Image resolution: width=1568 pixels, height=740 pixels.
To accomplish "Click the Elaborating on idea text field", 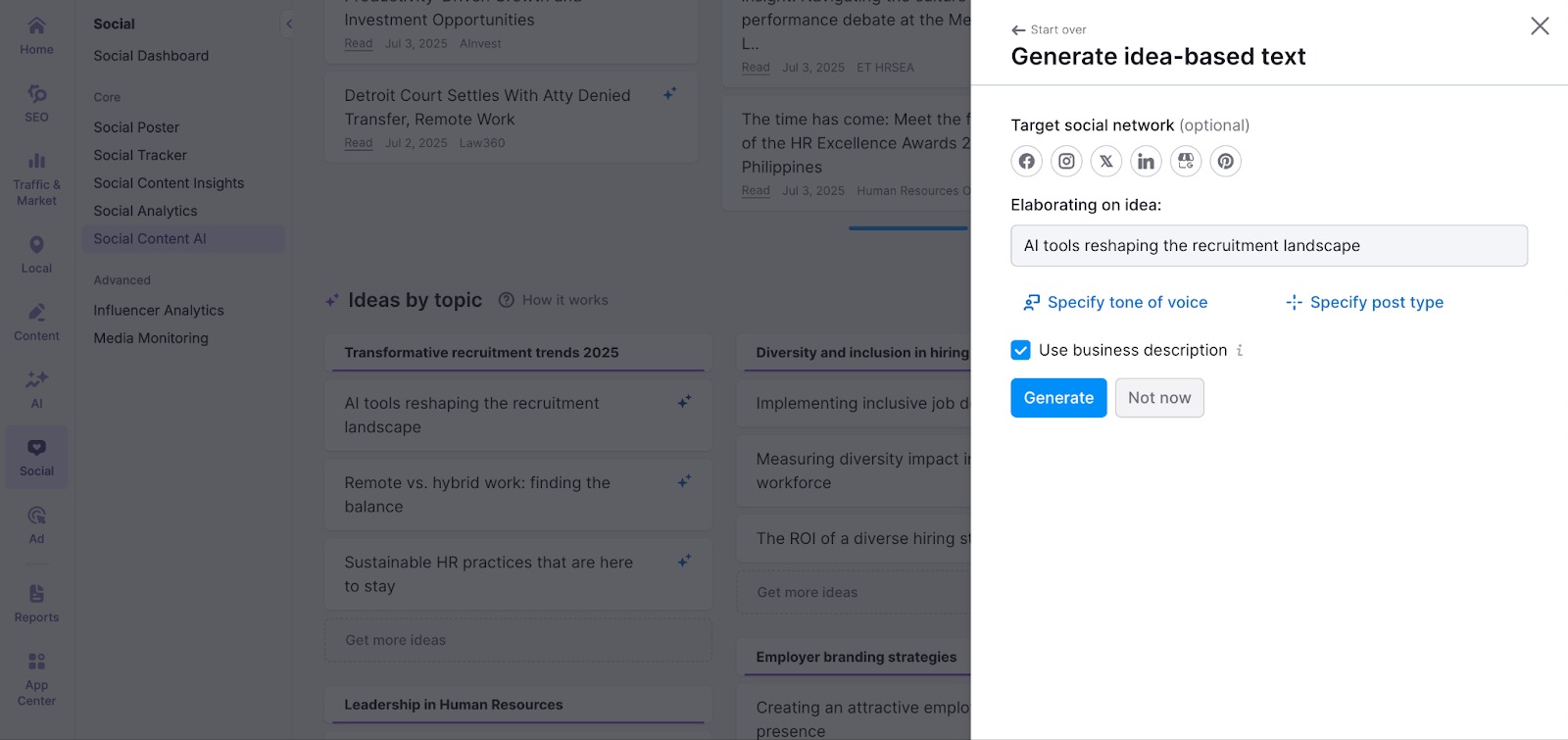I will click(1268, 246).
